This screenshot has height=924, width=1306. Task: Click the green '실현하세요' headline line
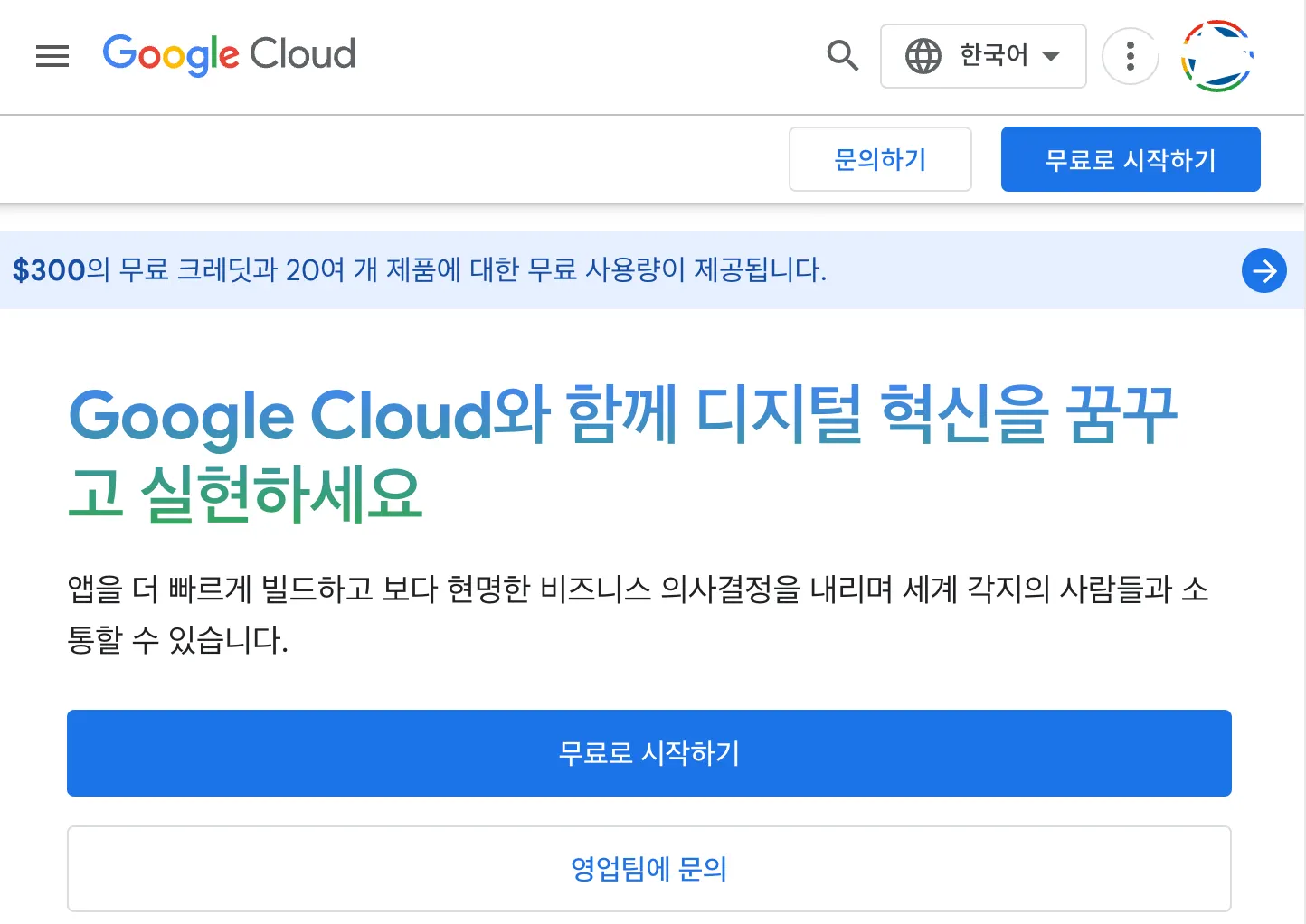(x=280, y=495)
